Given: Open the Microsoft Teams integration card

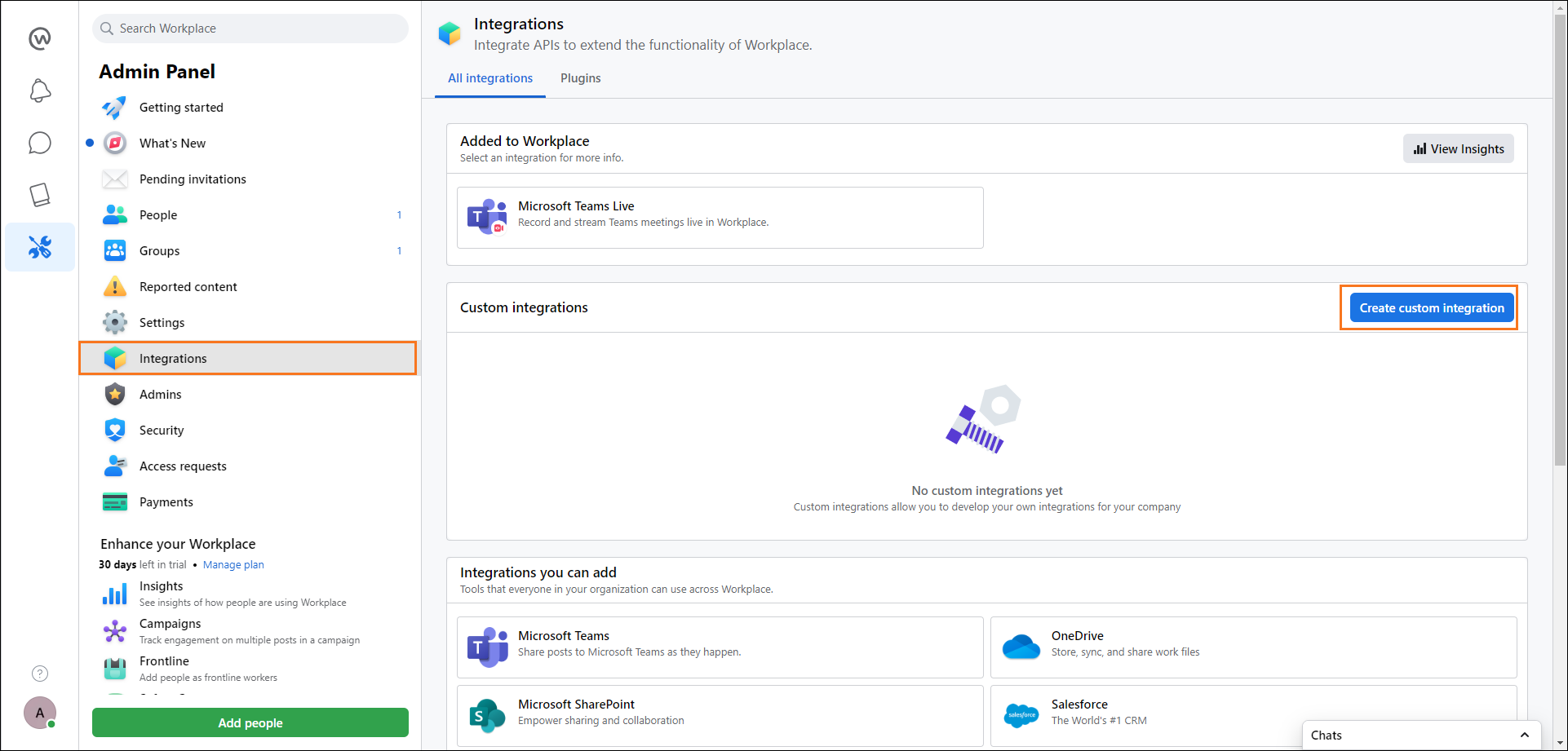Looking at the screenshot, I should coord(720,647).
